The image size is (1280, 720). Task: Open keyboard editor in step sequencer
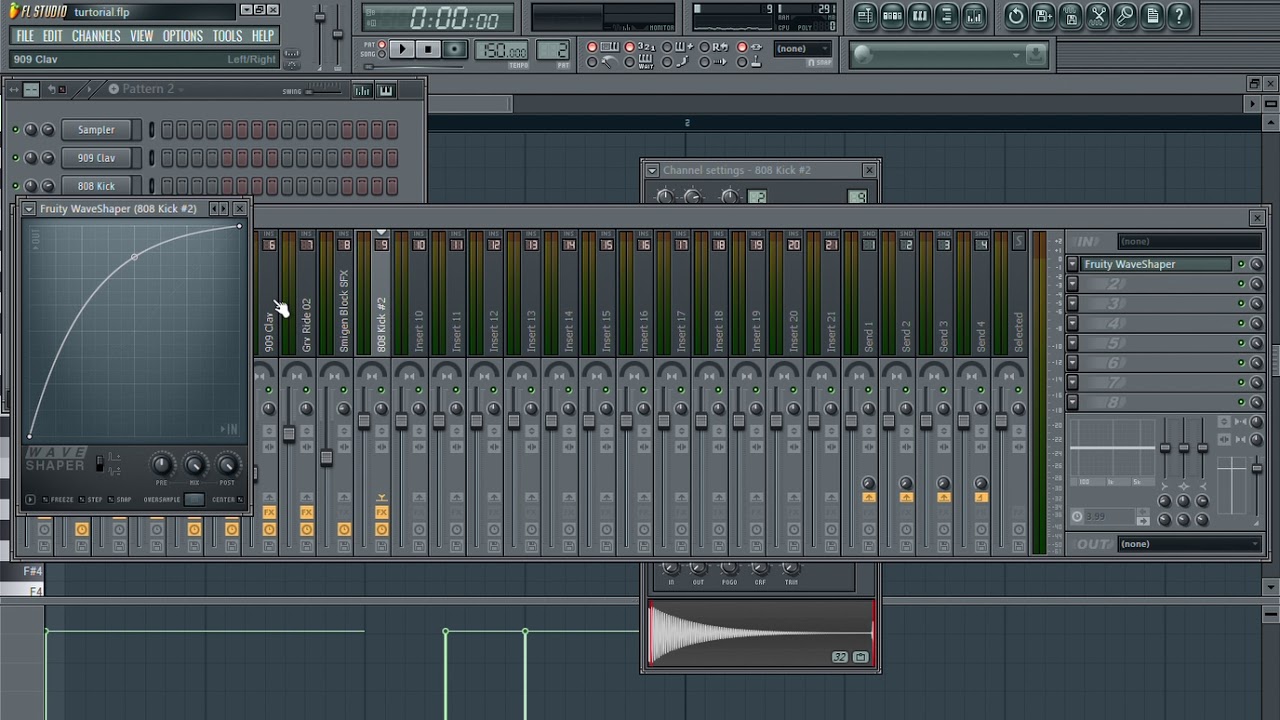click(386, 90)
